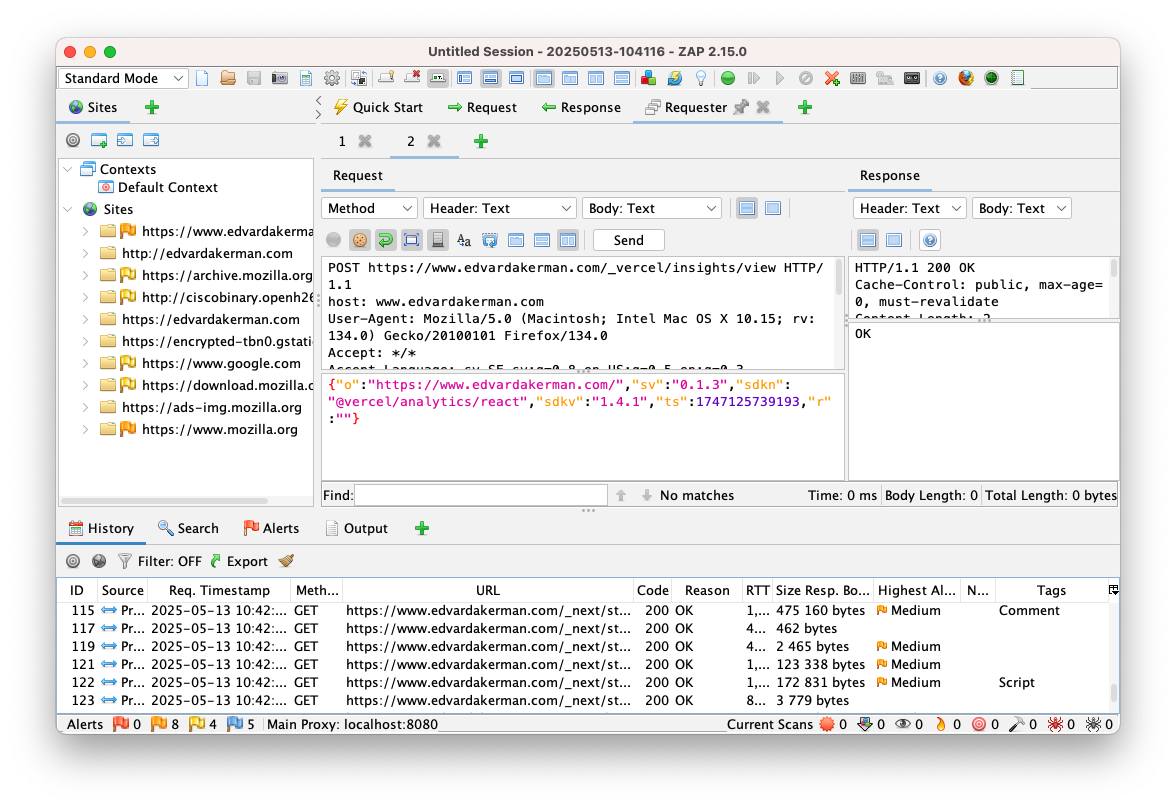Close Requester sub-tab 2

434,141
